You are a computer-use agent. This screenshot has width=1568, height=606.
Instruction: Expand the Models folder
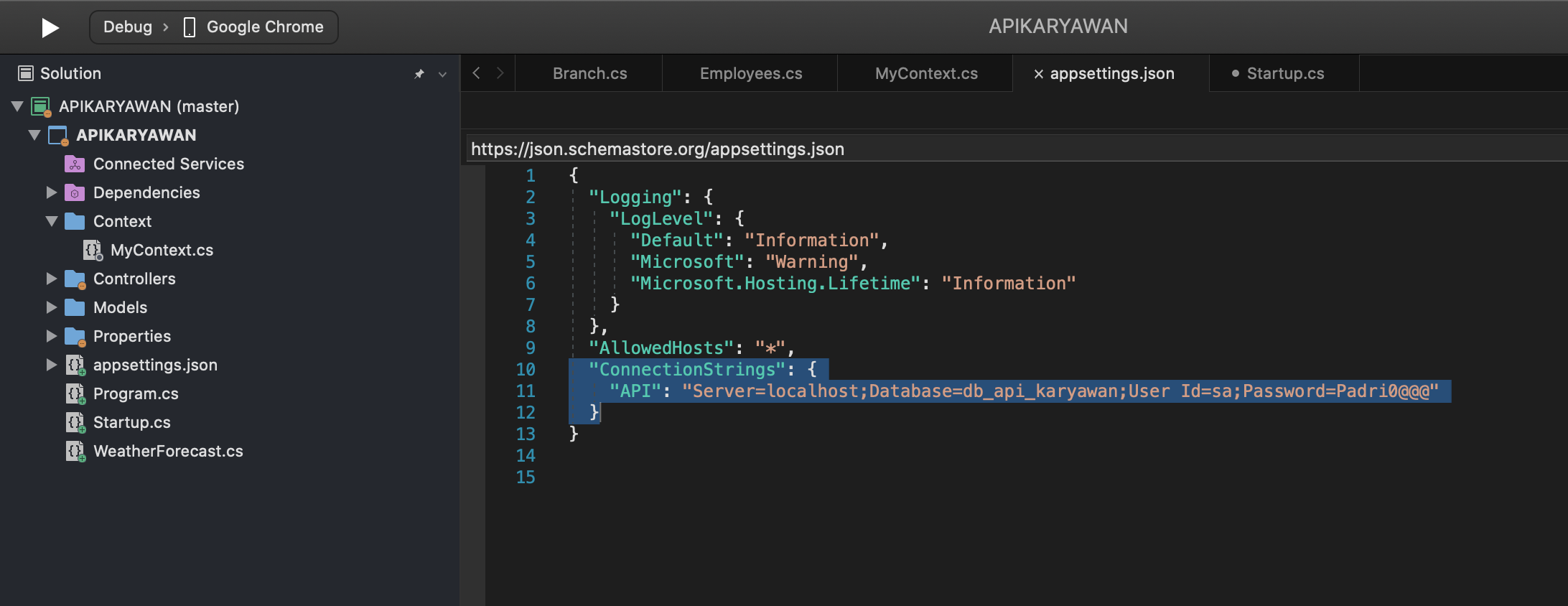point(51,307)
